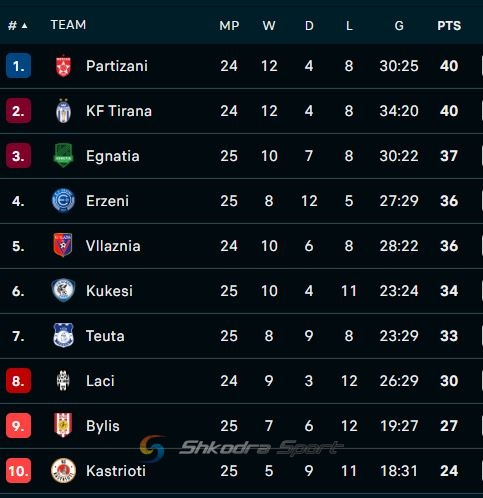Click the Shkodra Sport watermark logo
Image resolution: width=483 pixels, height=498 pixels.
[242, 448]
